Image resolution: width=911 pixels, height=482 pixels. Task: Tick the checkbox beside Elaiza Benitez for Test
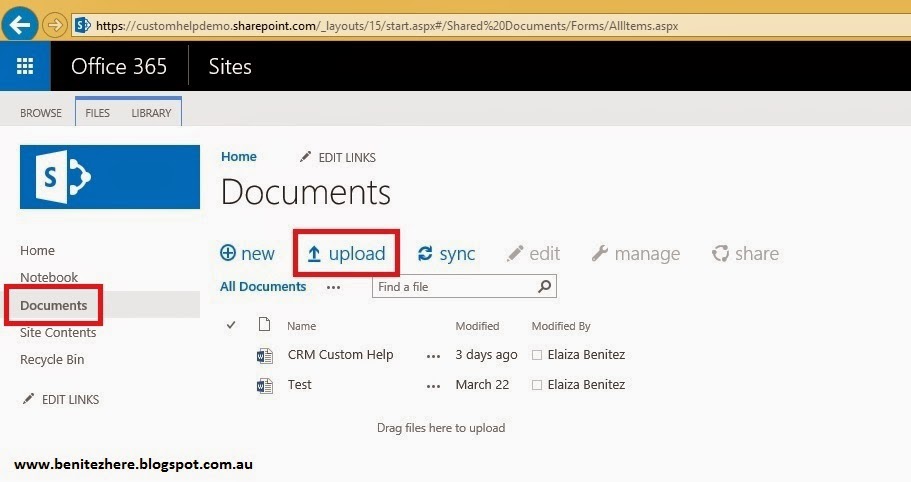point(537,384)
